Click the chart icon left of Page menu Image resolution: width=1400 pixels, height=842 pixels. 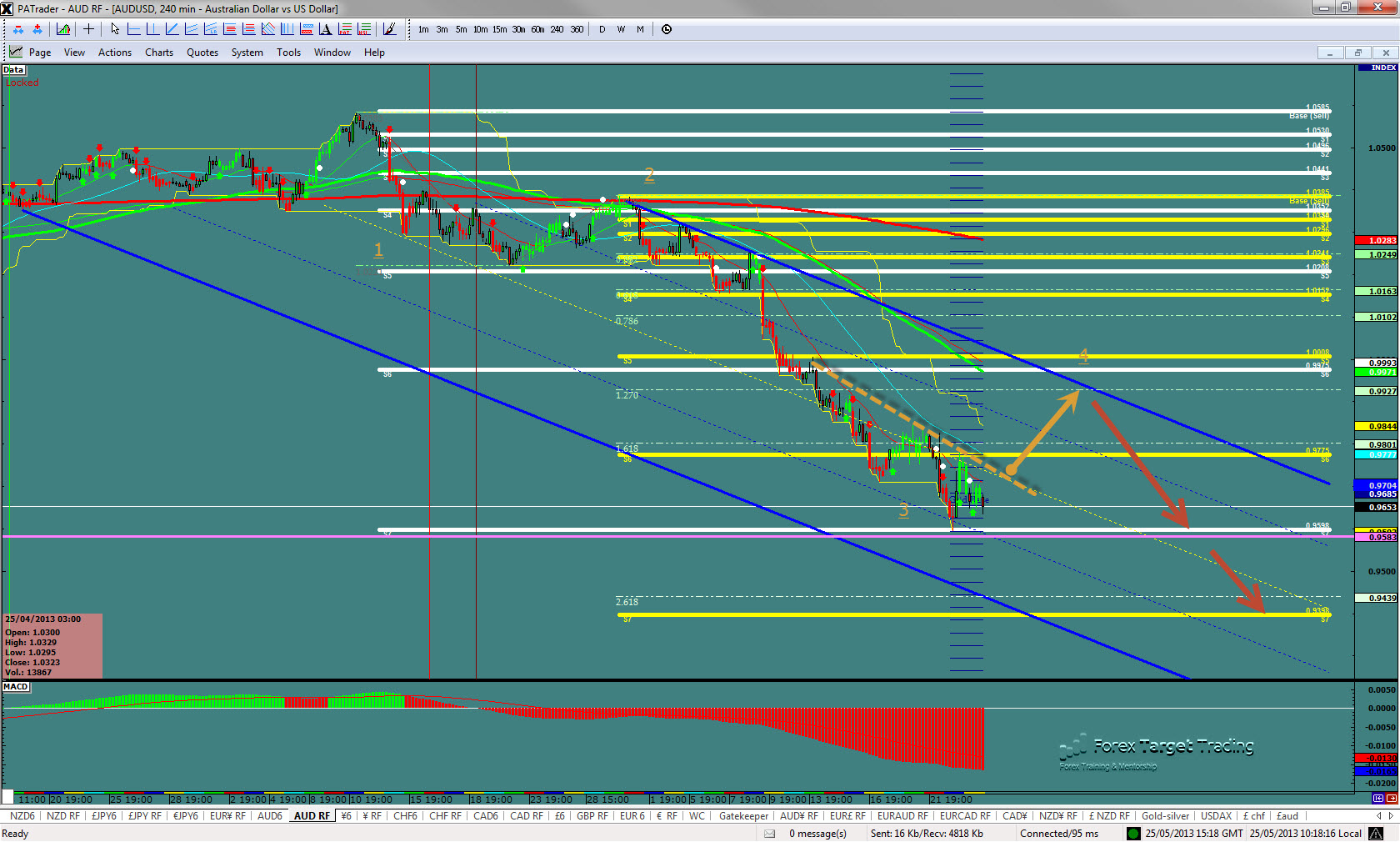tap(16, 52)
